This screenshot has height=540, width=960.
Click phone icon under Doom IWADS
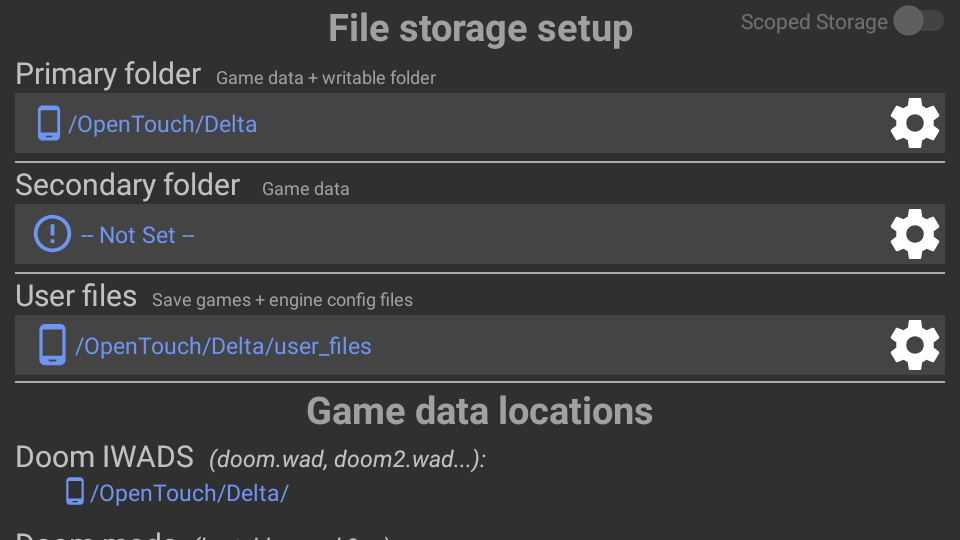point(75,492)
